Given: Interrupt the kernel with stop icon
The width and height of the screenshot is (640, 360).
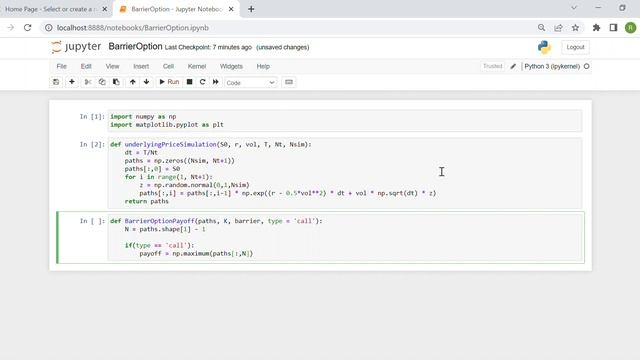Looking at the screenshot, I should (189, 82).
